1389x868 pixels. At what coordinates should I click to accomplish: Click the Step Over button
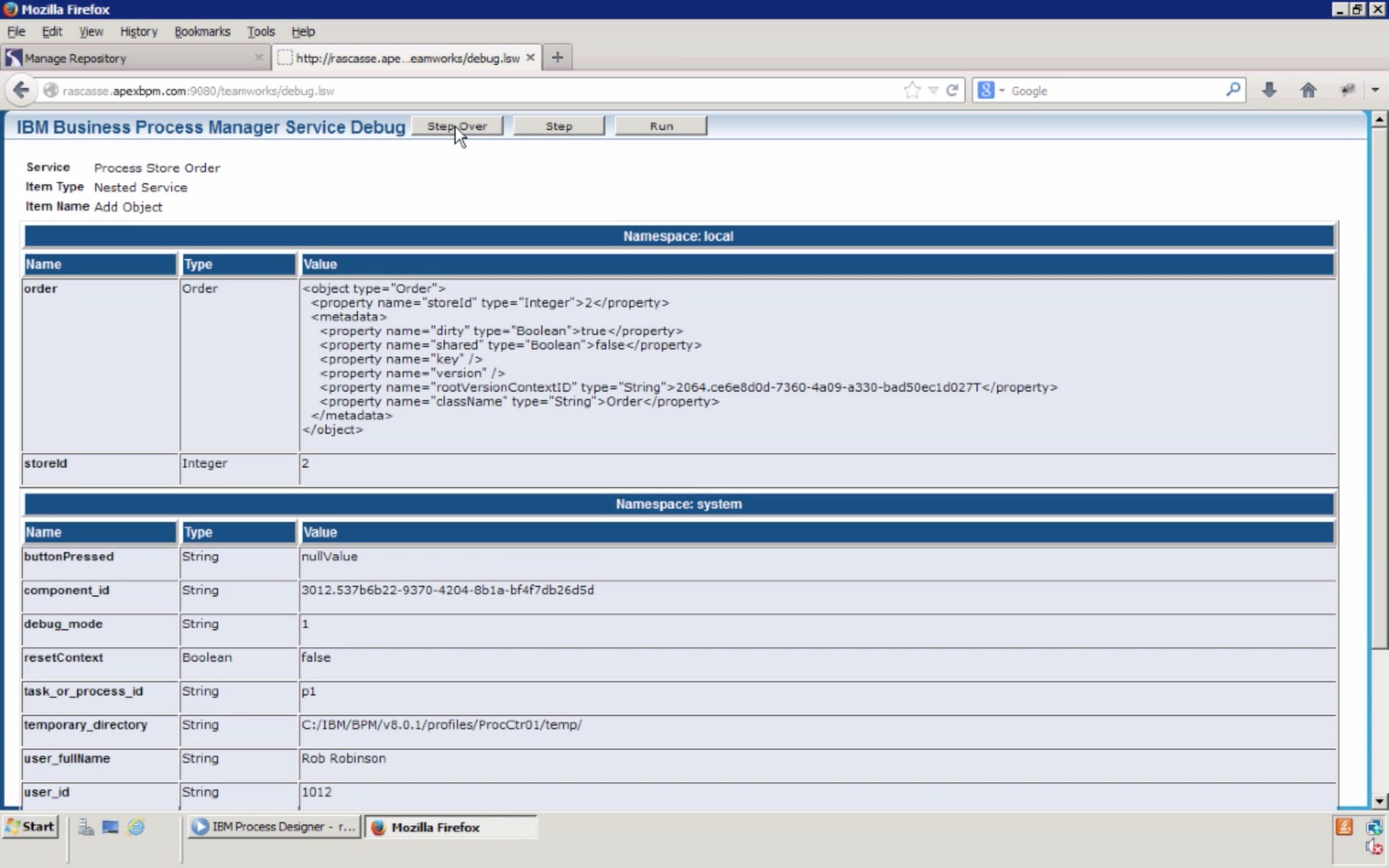pyautogui.click(x=457, y=126)
